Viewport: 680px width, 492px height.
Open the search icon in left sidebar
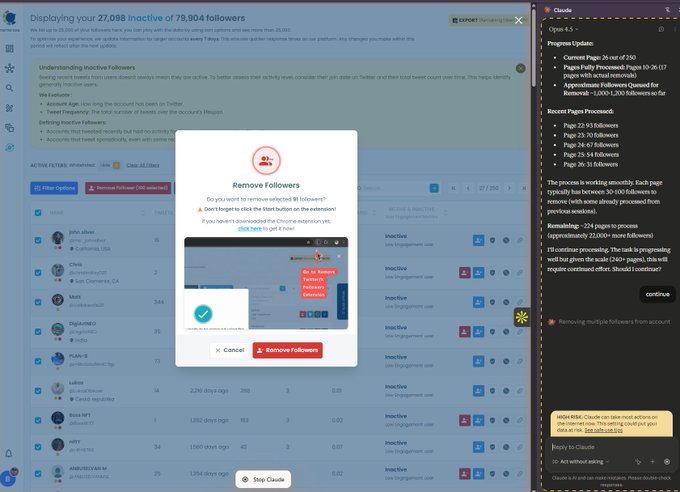click(x=9, y=88)
